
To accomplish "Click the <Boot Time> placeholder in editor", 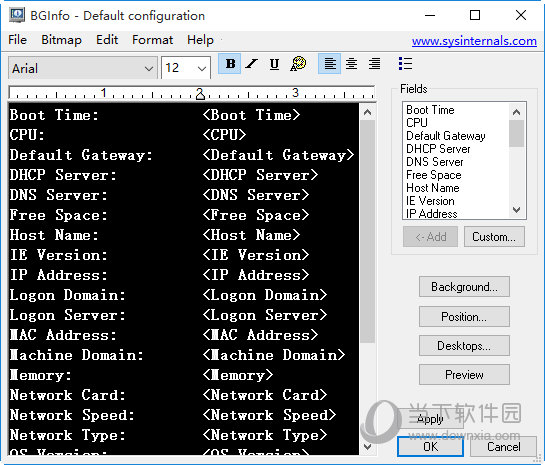I will pyautogui.click(x=251, y=115).
